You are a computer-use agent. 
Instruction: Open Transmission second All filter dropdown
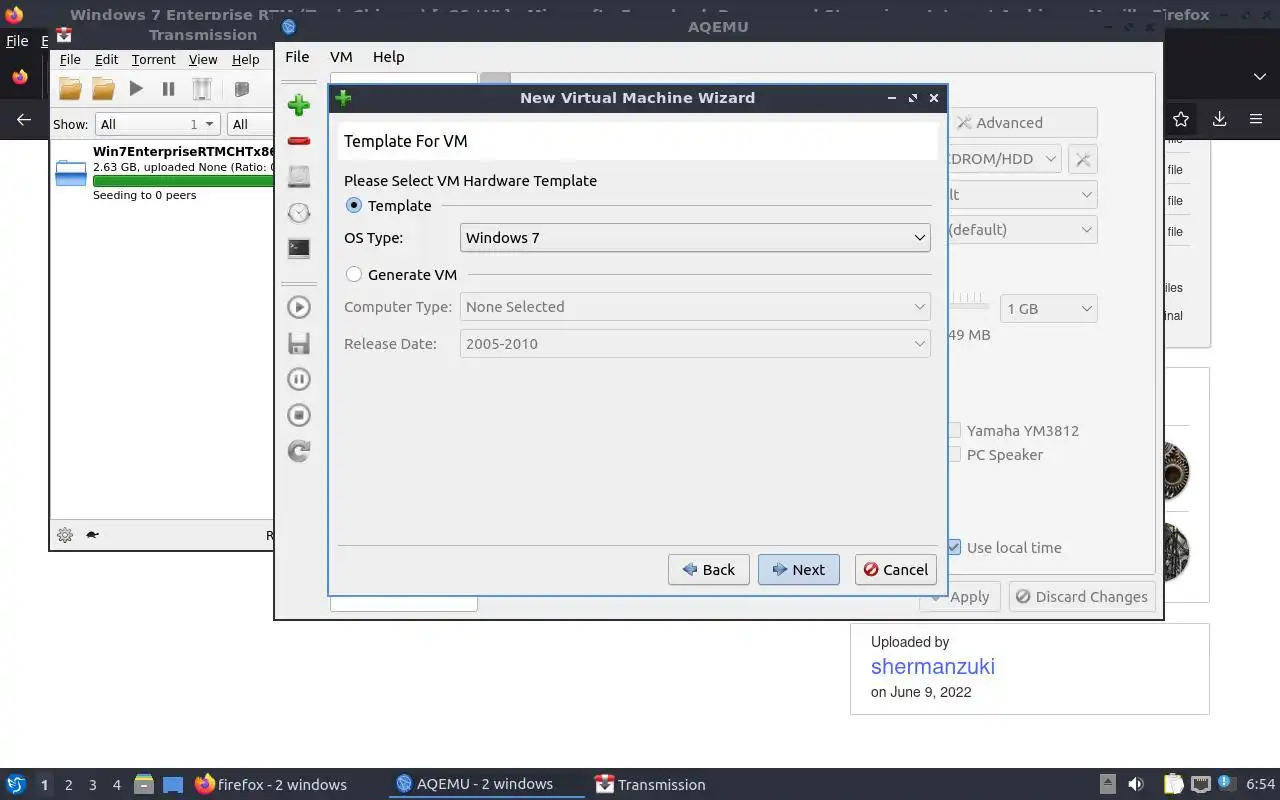point(250,124)
